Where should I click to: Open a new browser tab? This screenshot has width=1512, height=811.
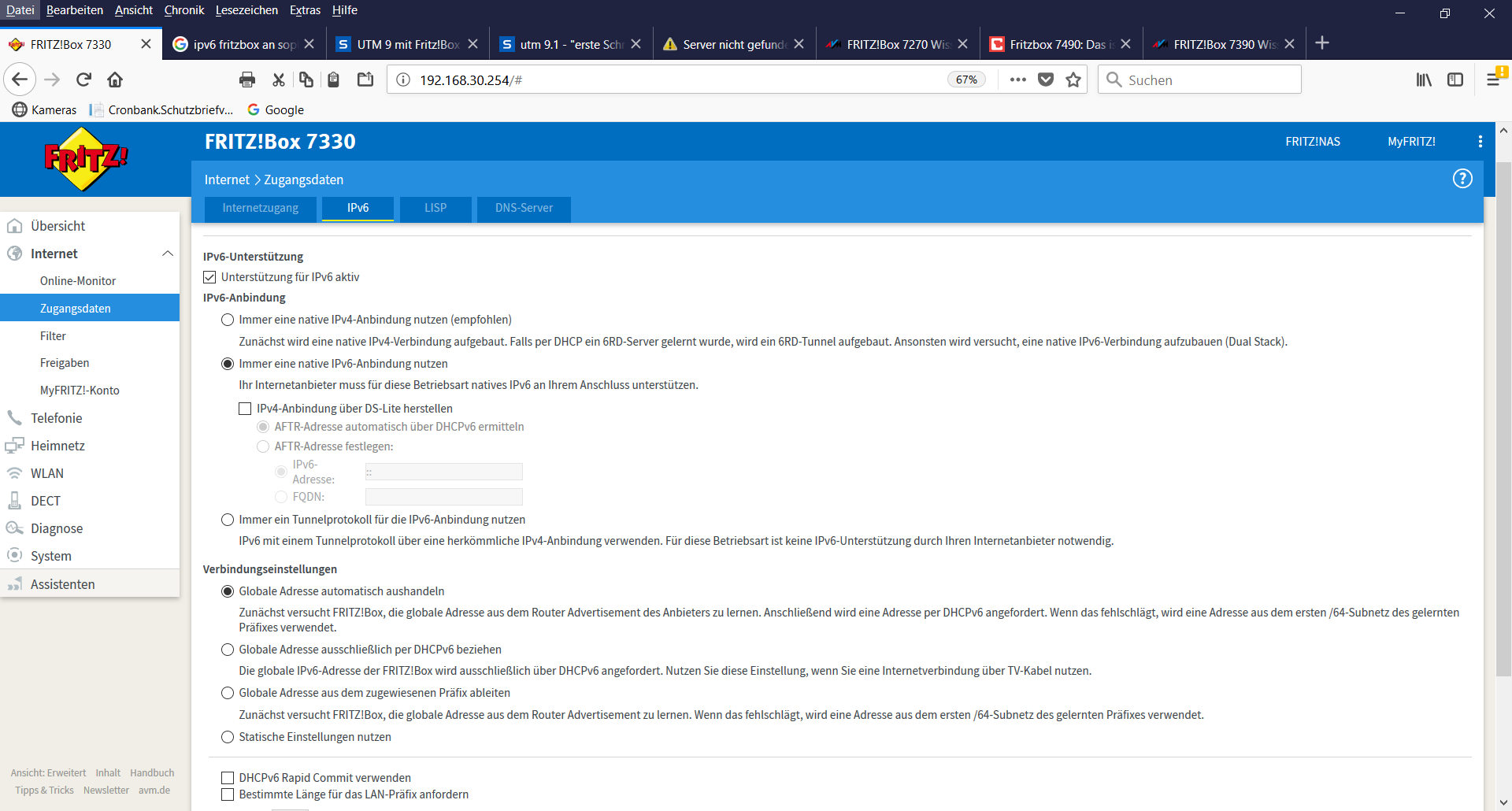click(1322, 43)
